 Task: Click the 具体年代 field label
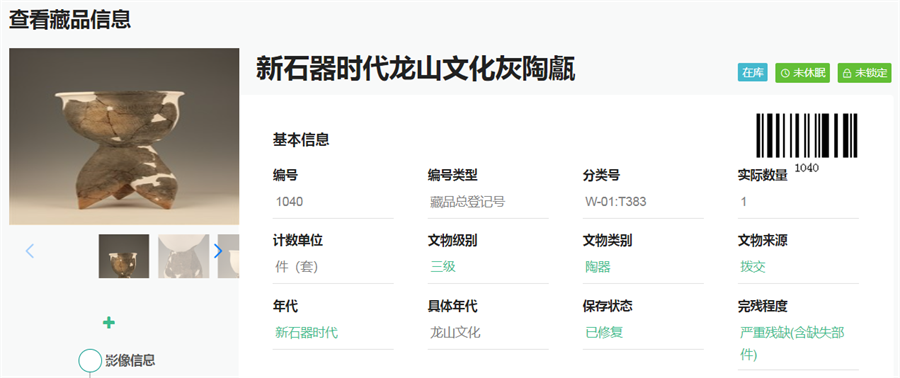[453, 306]
